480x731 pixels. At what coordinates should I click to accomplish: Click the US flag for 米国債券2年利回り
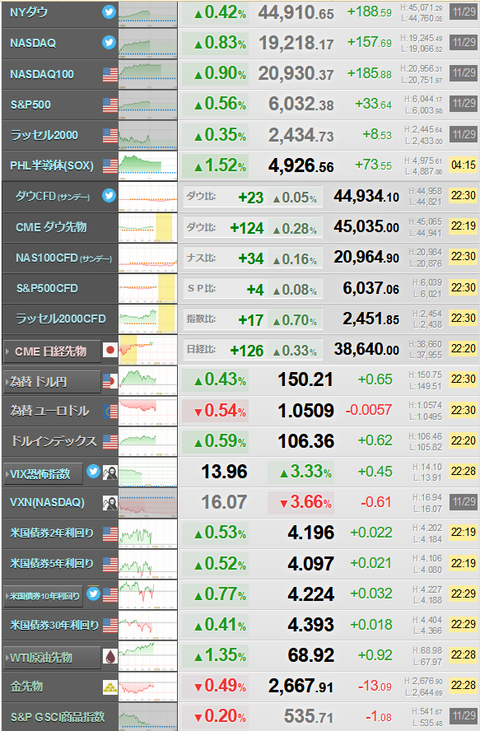[x=110, y=533]
